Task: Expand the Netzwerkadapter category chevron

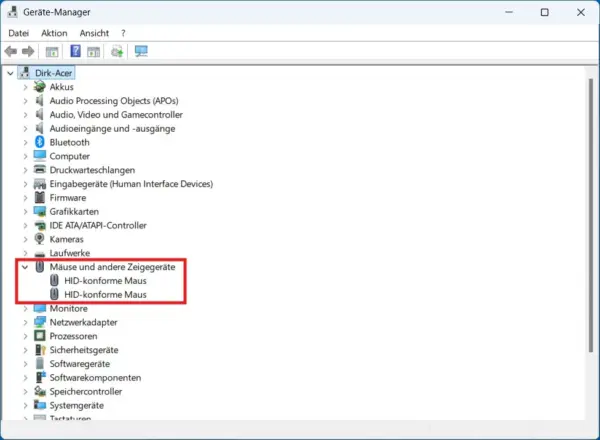Action: pos(25,323)
